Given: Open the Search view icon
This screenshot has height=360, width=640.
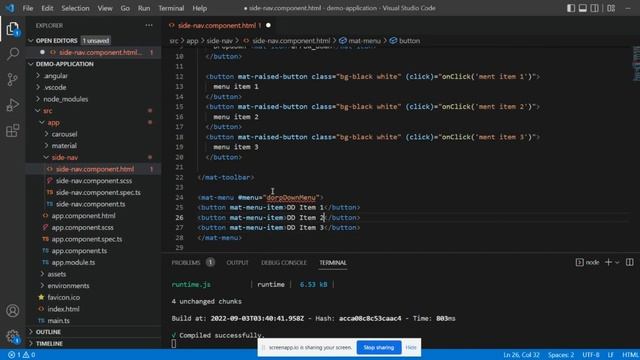Looking at the screenshot, I should 13,54.
